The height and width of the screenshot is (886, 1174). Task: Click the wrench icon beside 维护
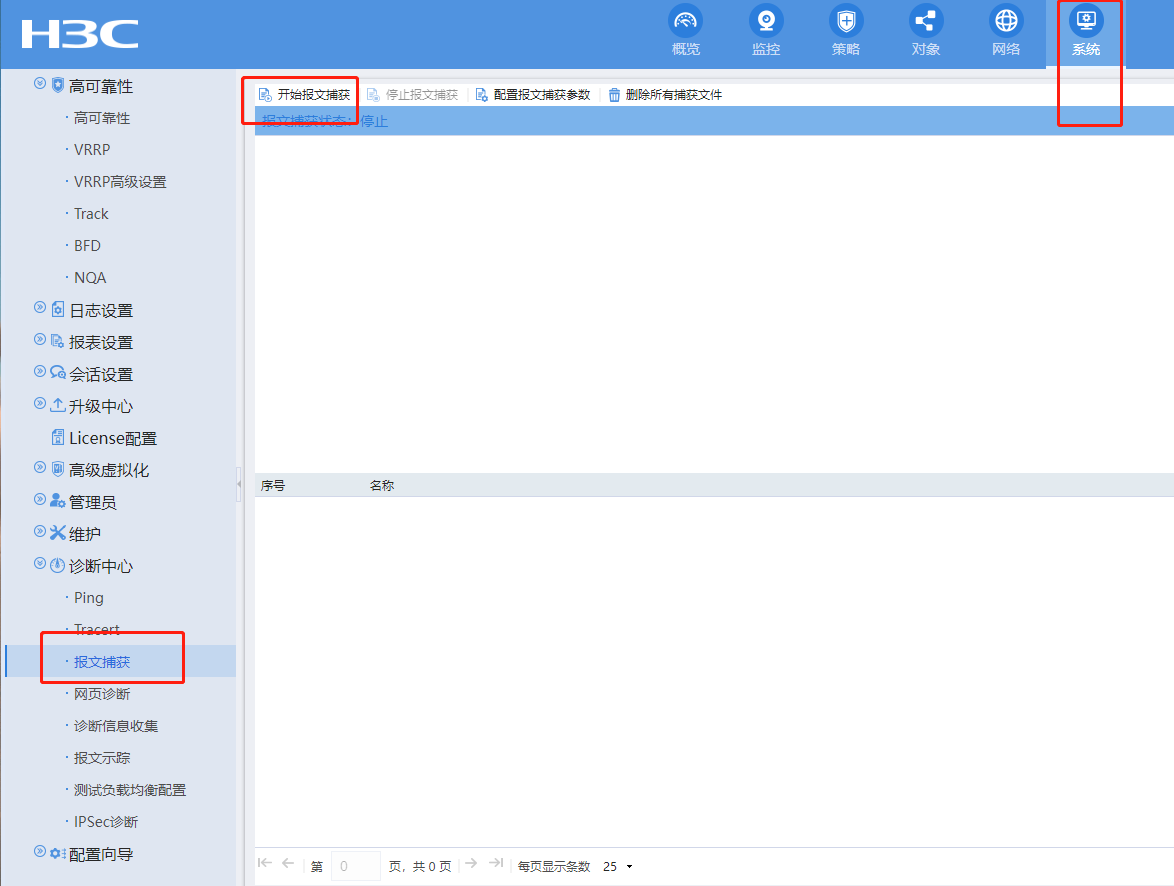(x=58, y=533)
